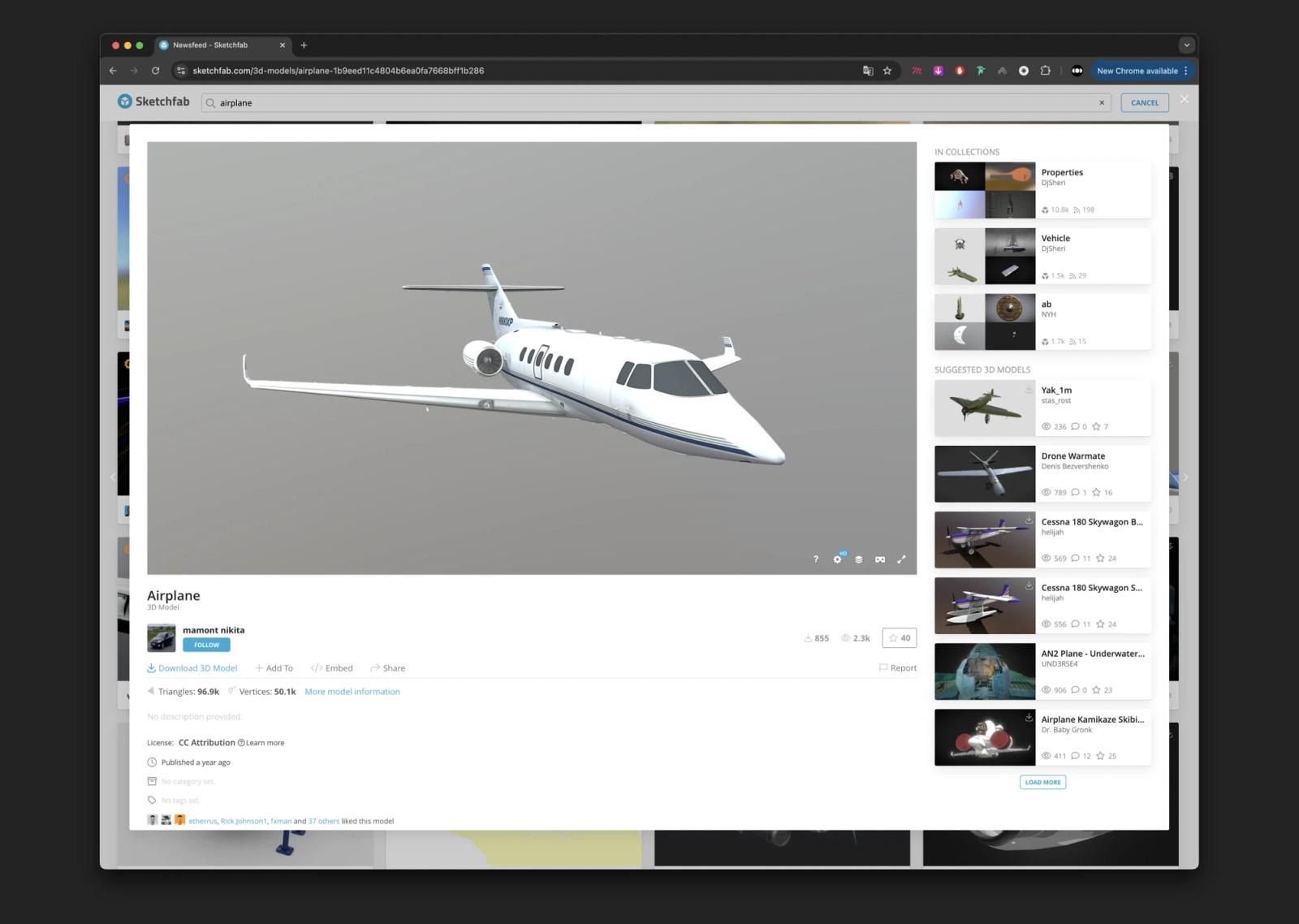Follow mamont nikita

[206, 645]
